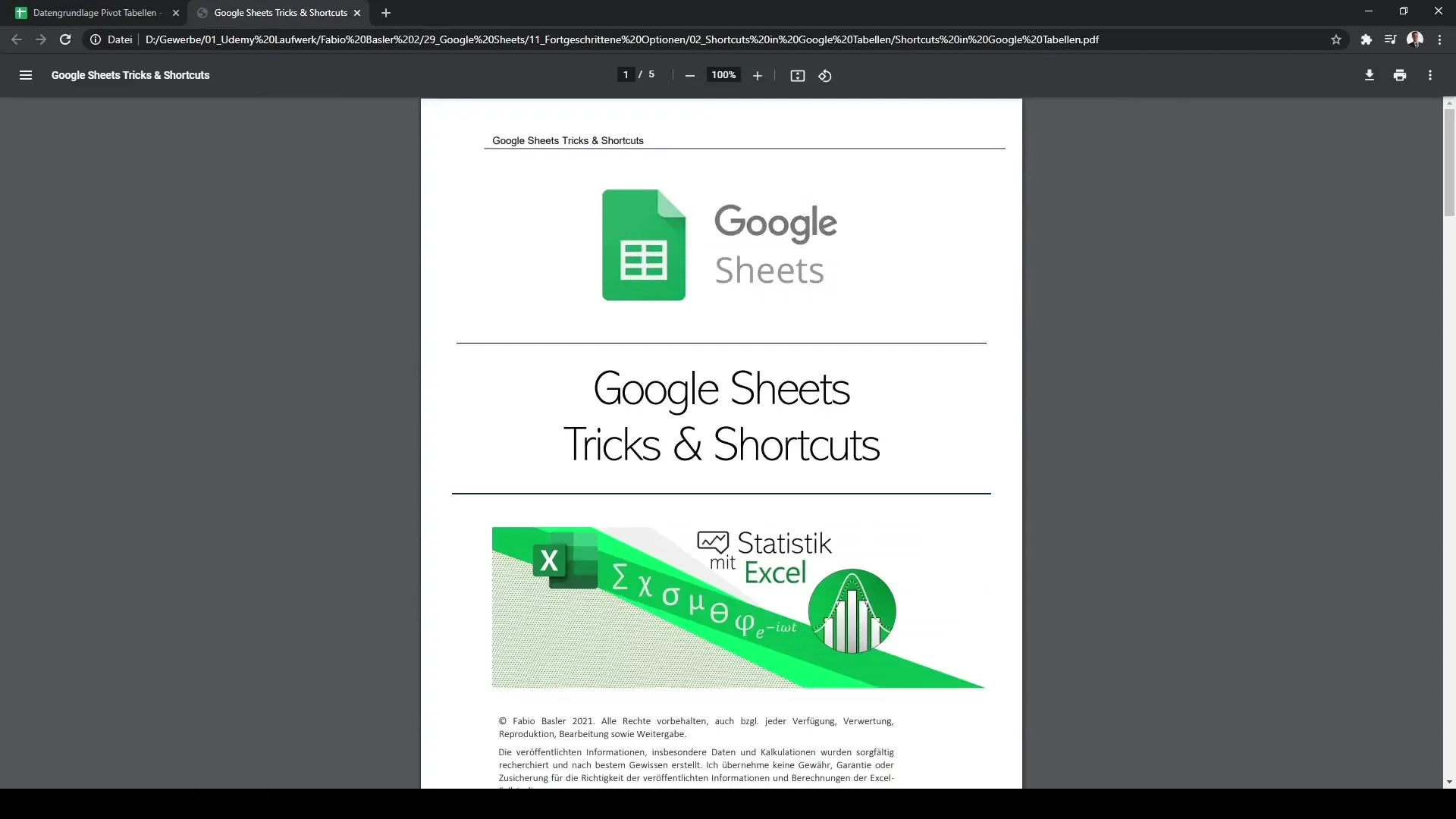Click the zoom out icon to shrink
The width and height of the screenshot is (1456, 819).
689,75
